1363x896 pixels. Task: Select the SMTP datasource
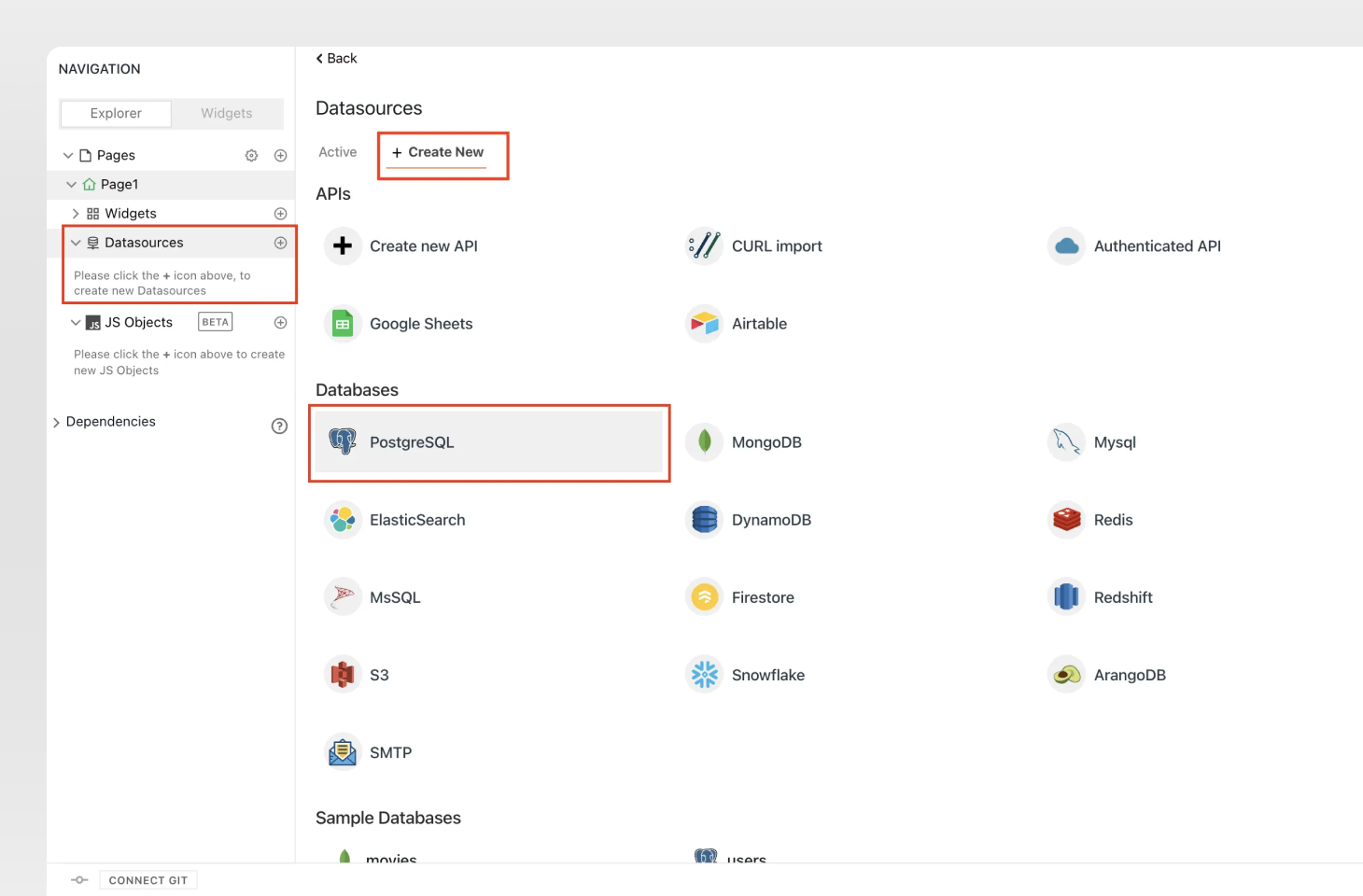point(390,751)
